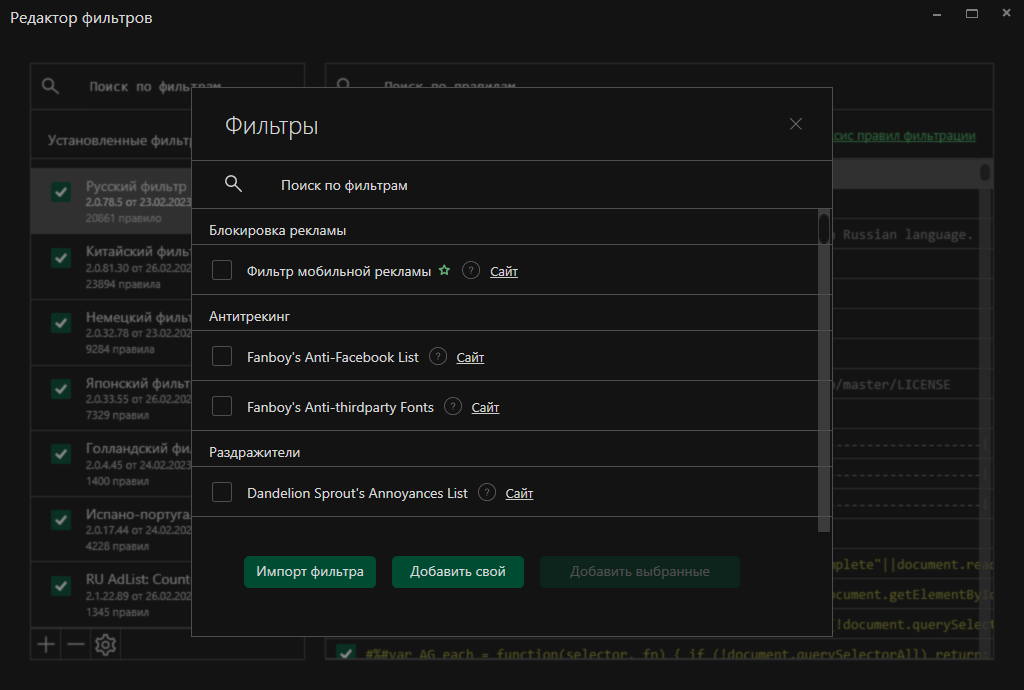Toggle Голландский фильтр checkbox
1024x690 pixels.
[x=61, y=454]
